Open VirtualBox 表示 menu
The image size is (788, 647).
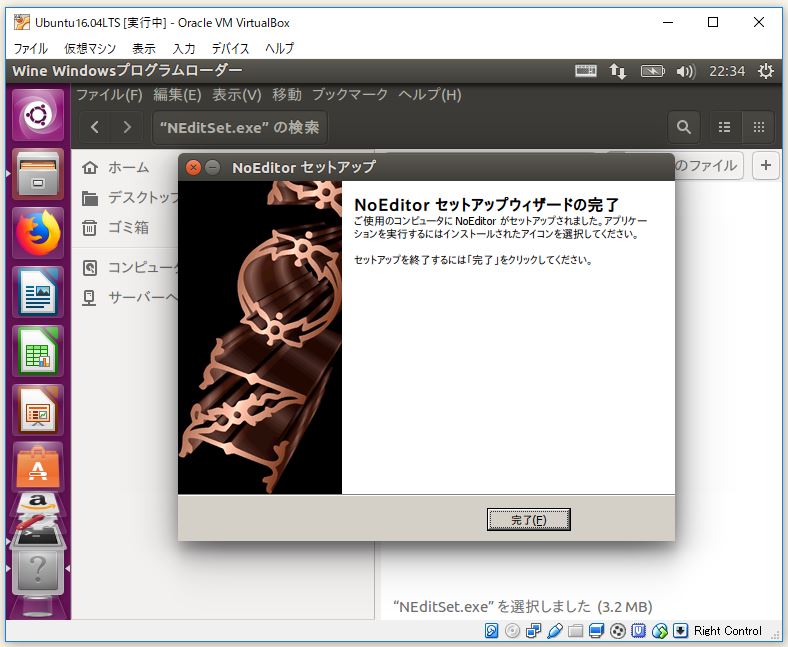click(144, 48)
